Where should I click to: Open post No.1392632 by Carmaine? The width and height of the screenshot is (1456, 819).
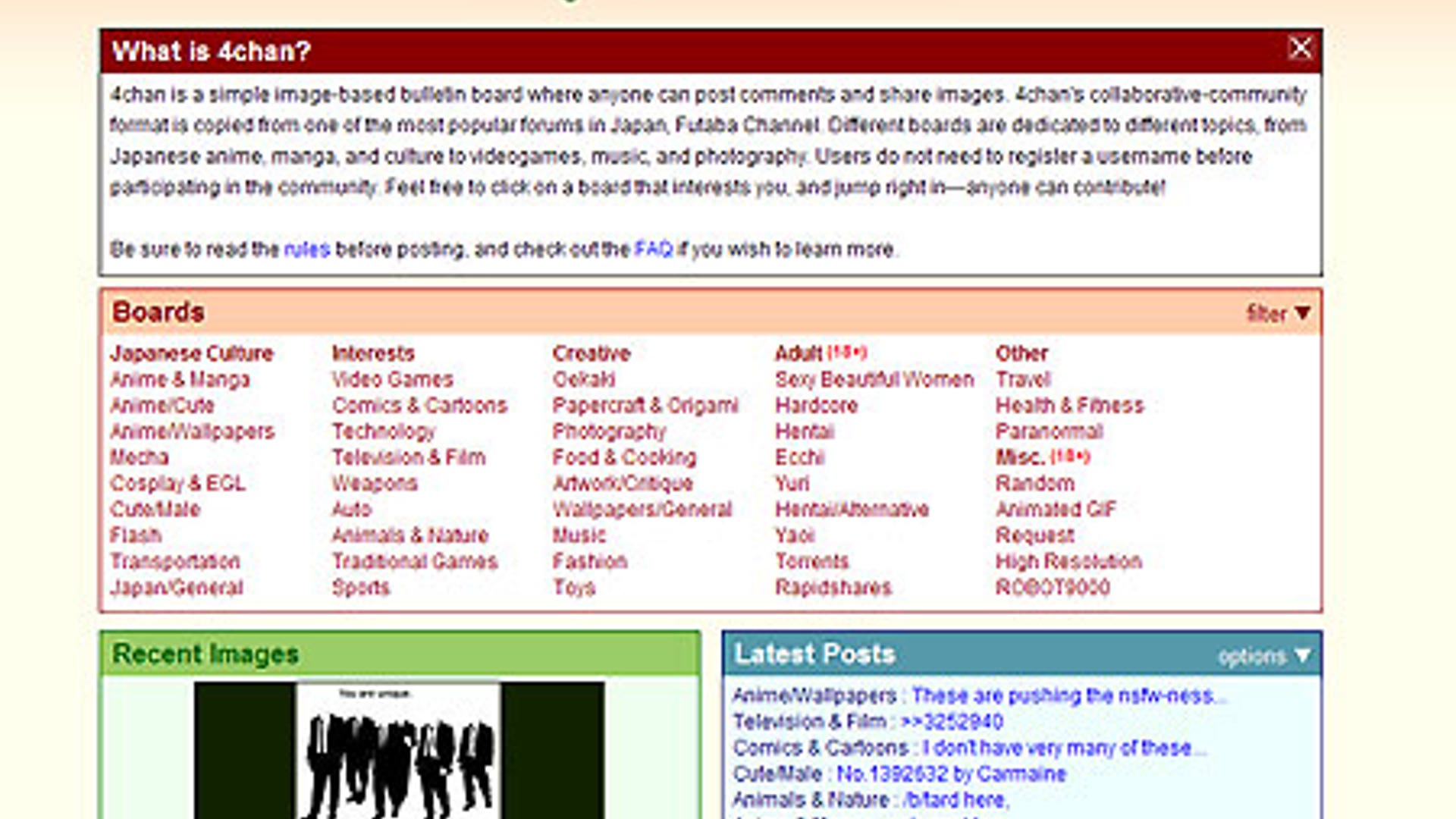pyautogui.click(x=952, y=773)
